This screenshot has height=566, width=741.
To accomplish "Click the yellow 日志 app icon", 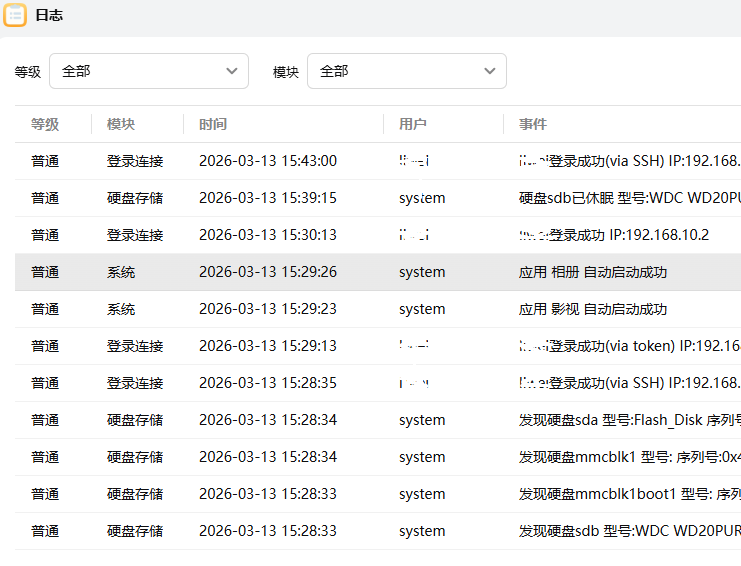I will [15, 15].
